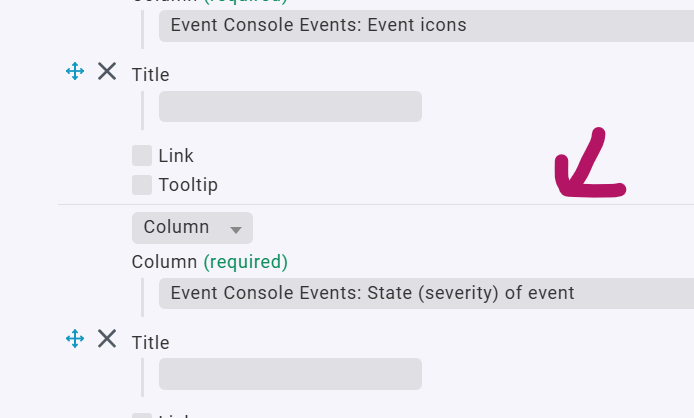Click the 'Title' label of the State (severity) column
Viewport: 694px width, 418px height.
(150, 343)
